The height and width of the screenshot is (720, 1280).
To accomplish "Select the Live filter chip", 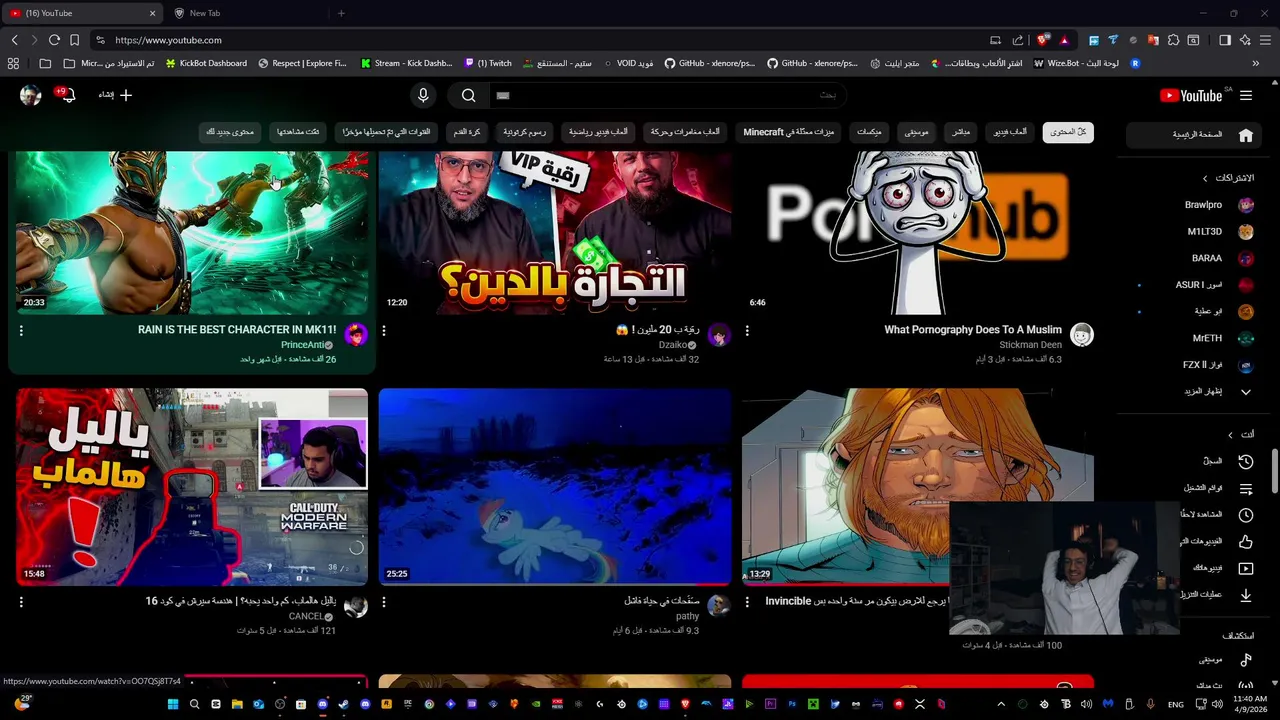I will [961, 132].
